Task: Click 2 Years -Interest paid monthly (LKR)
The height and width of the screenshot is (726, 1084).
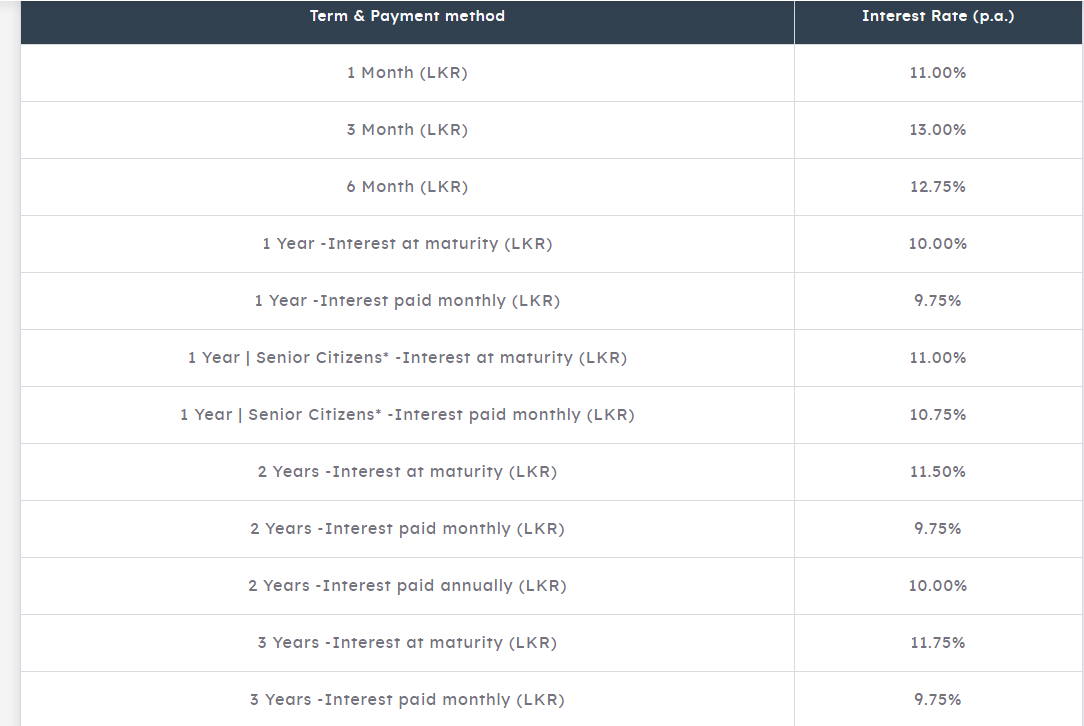Action: click(x=407, y=529)
